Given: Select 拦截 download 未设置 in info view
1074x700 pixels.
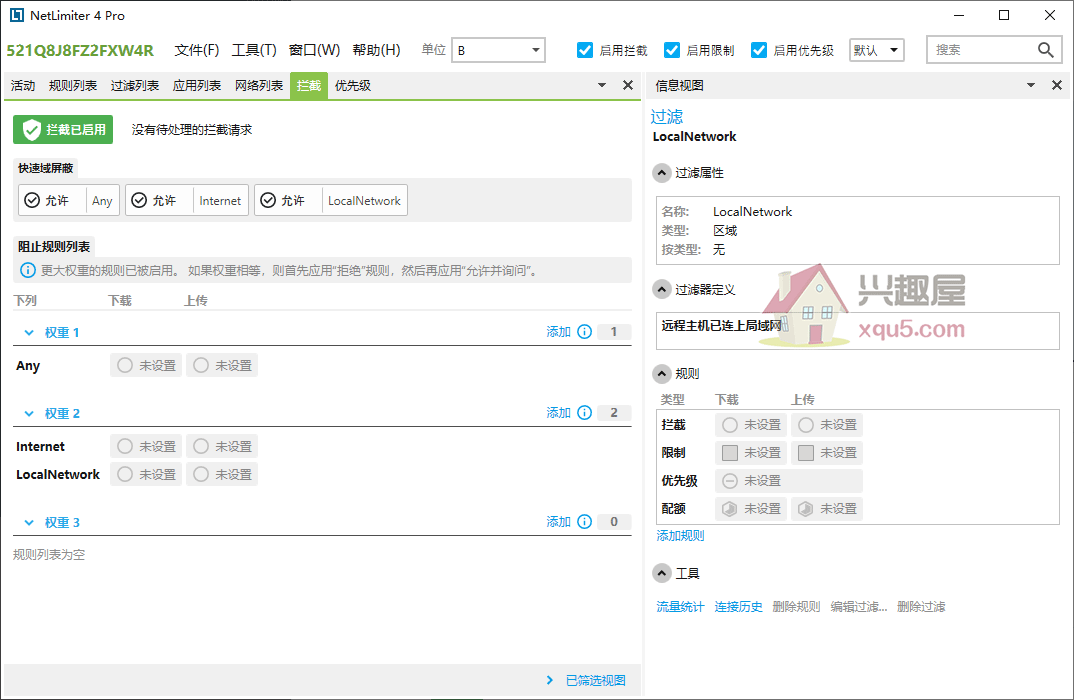Looking at the screenshot, I should [730, 425].
